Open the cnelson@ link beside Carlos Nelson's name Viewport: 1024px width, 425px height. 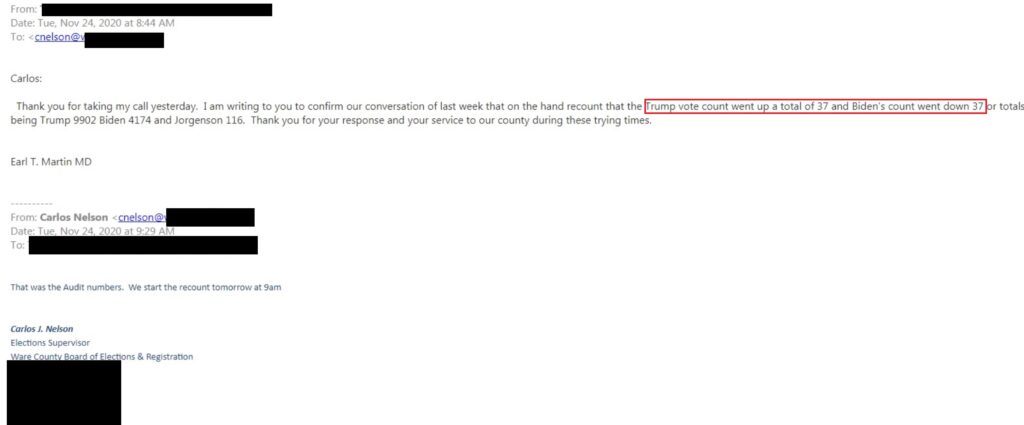coord(142,217)
